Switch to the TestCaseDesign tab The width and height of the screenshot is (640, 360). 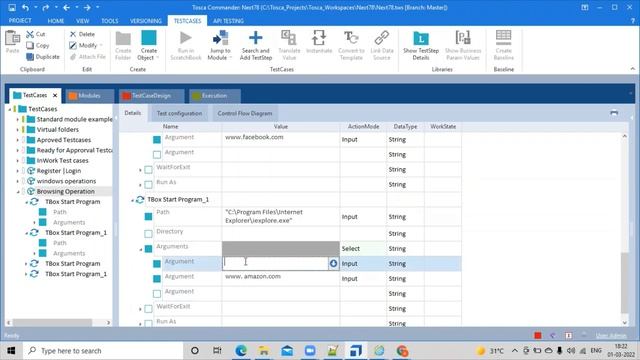point(151,96)
